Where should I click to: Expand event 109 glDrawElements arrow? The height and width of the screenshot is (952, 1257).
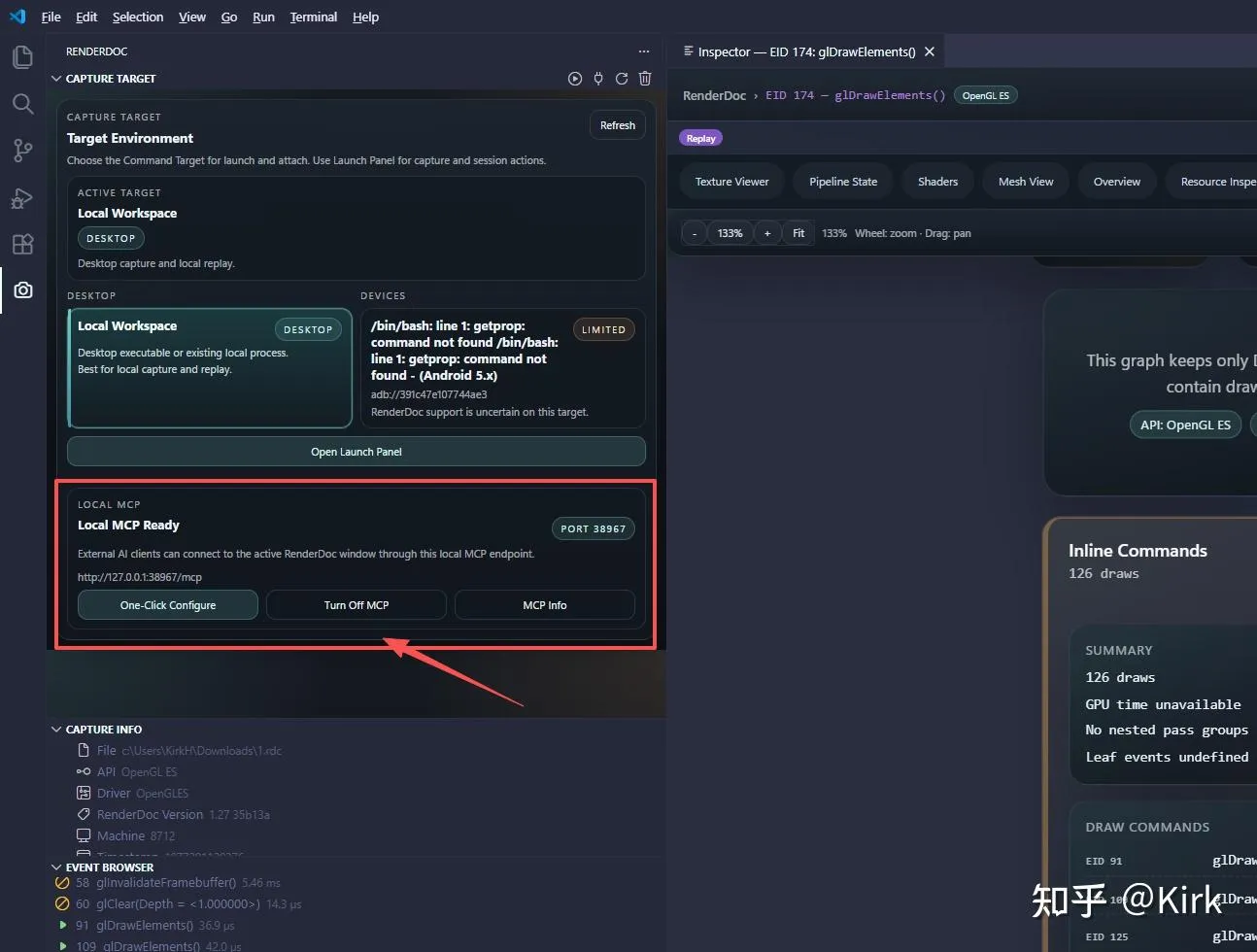tap(63, 946)
